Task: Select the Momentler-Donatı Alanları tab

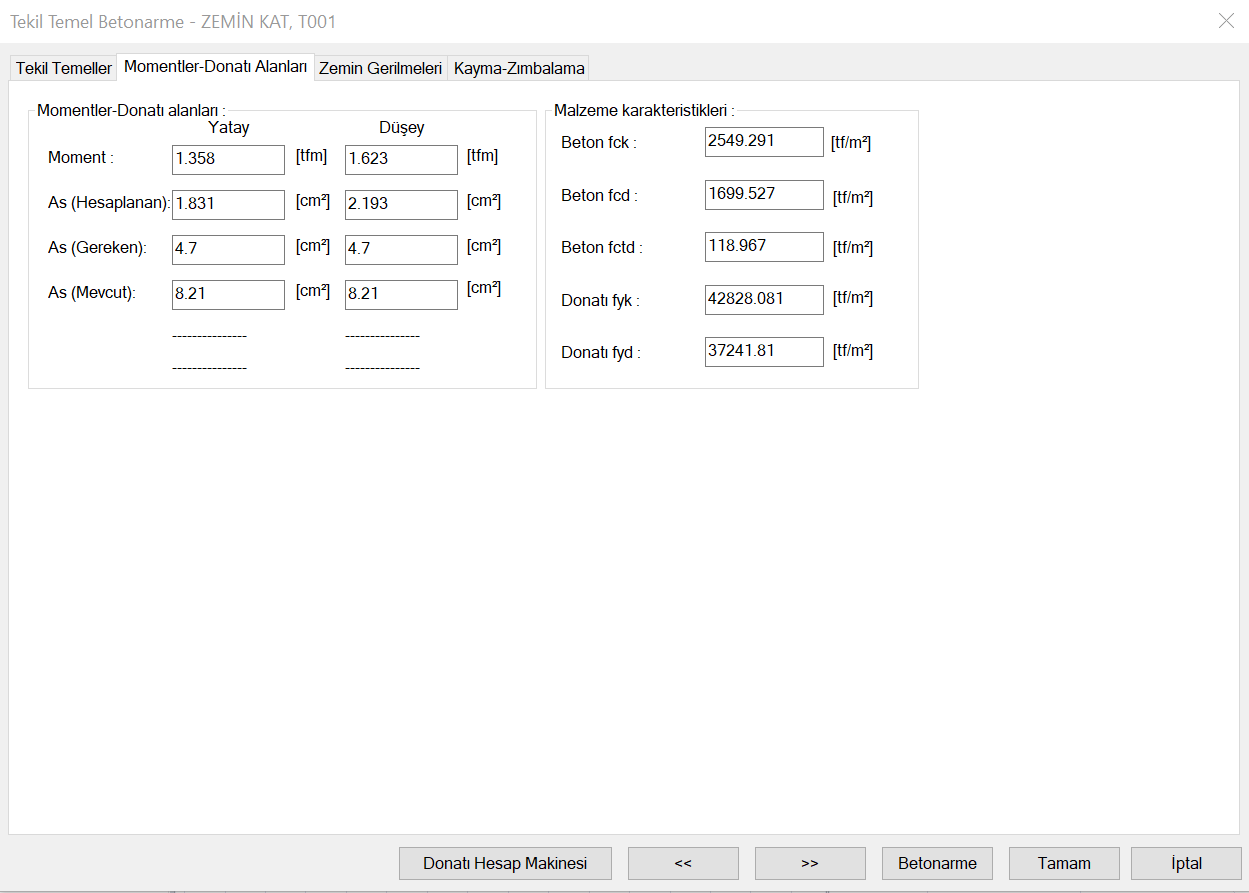Action: click(215, 66)
